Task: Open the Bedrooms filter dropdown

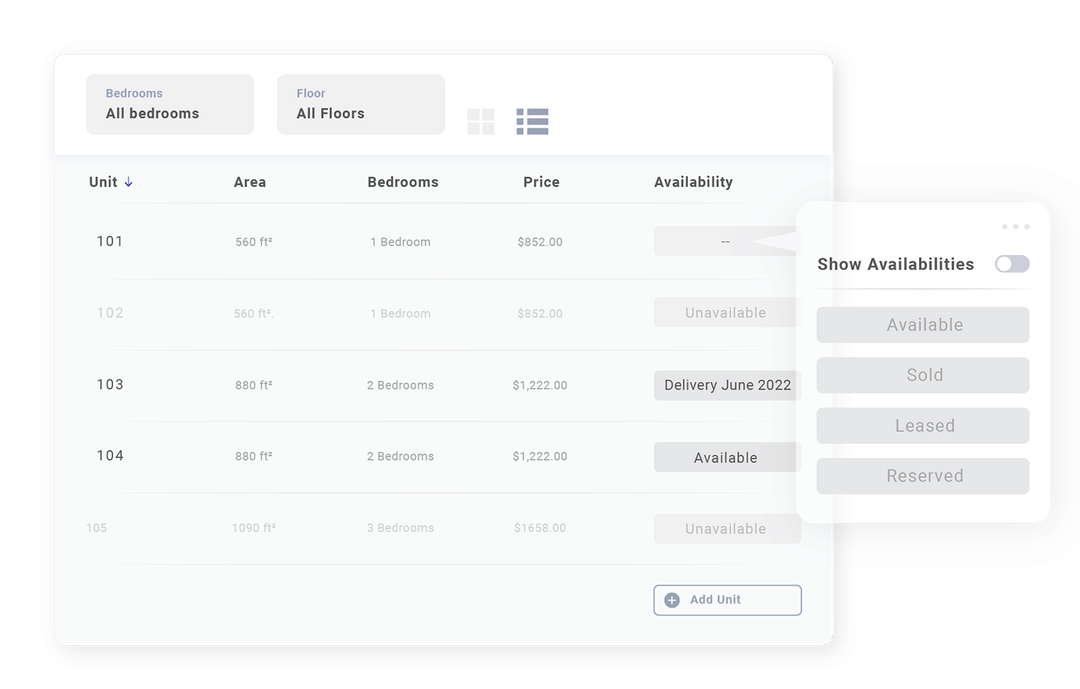Action: click(169, 104)
